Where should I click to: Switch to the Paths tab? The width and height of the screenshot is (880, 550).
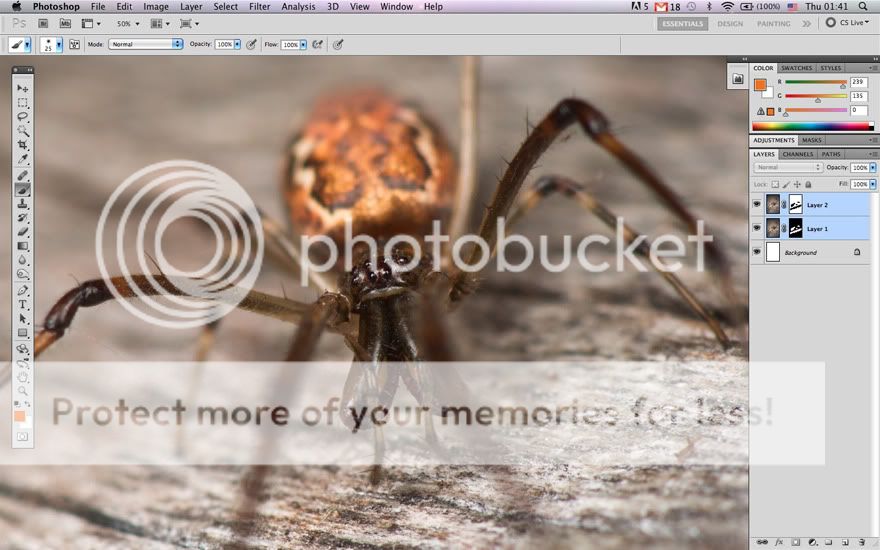click(x=831, y=154)
